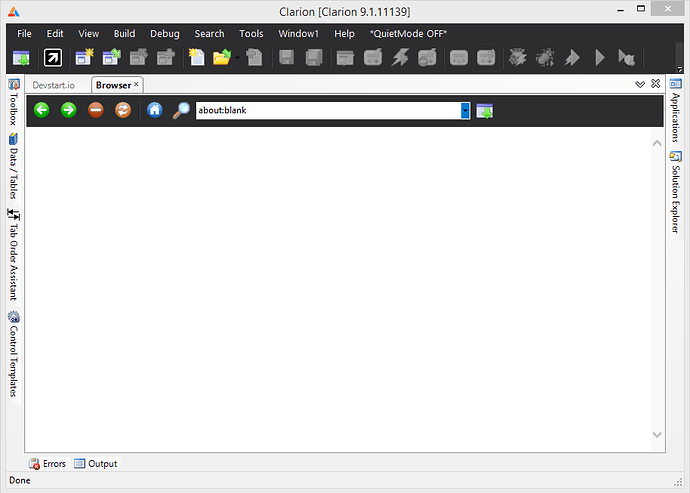Open the Errors pane

click(47, 464)
